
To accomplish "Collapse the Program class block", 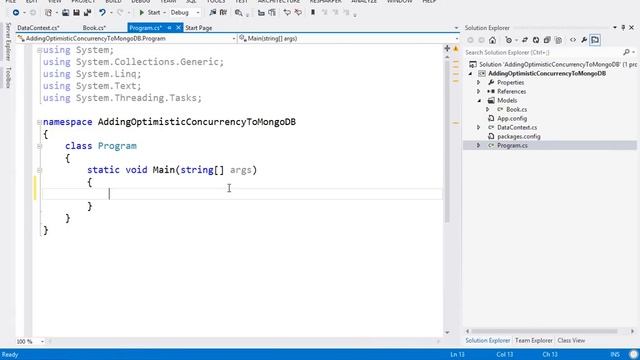I will [x=39, y=146].
